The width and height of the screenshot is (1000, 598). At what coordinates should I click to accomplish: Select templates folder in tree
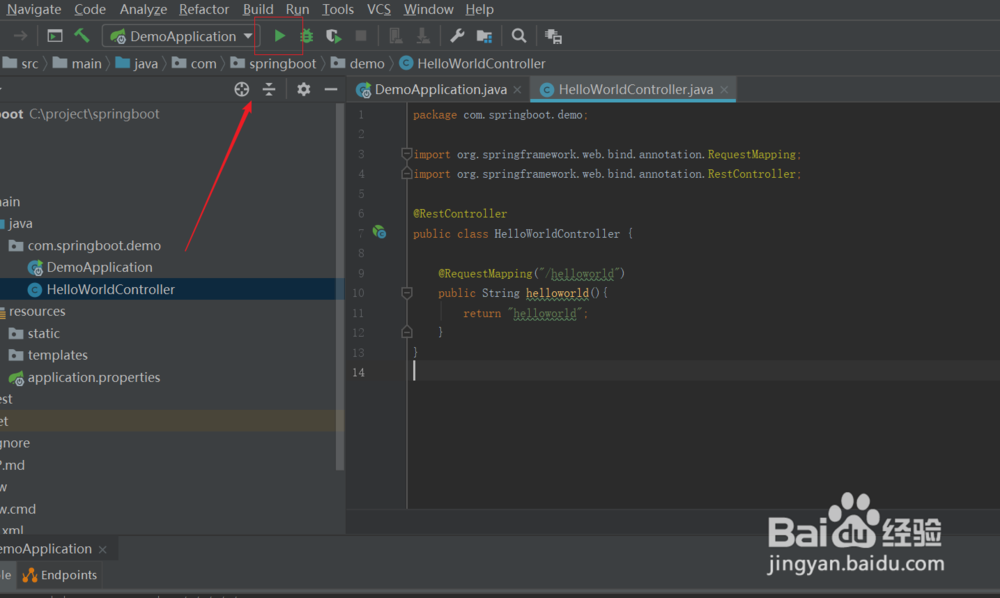(x=57, y=355)
